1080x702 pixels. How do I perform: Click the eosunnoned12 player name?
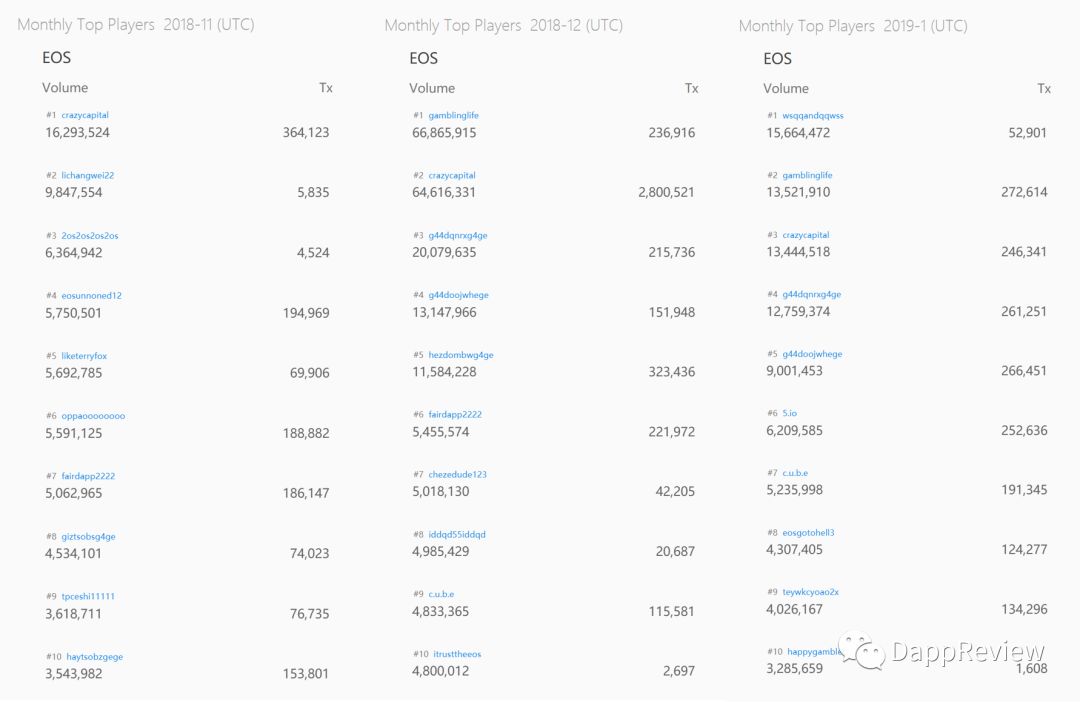(91, 296)
